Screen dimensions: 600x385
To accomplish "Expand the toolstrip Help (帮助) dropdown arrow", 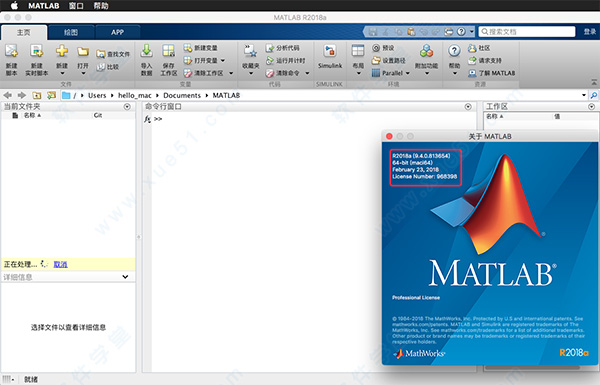I will (x=455, y=73).
